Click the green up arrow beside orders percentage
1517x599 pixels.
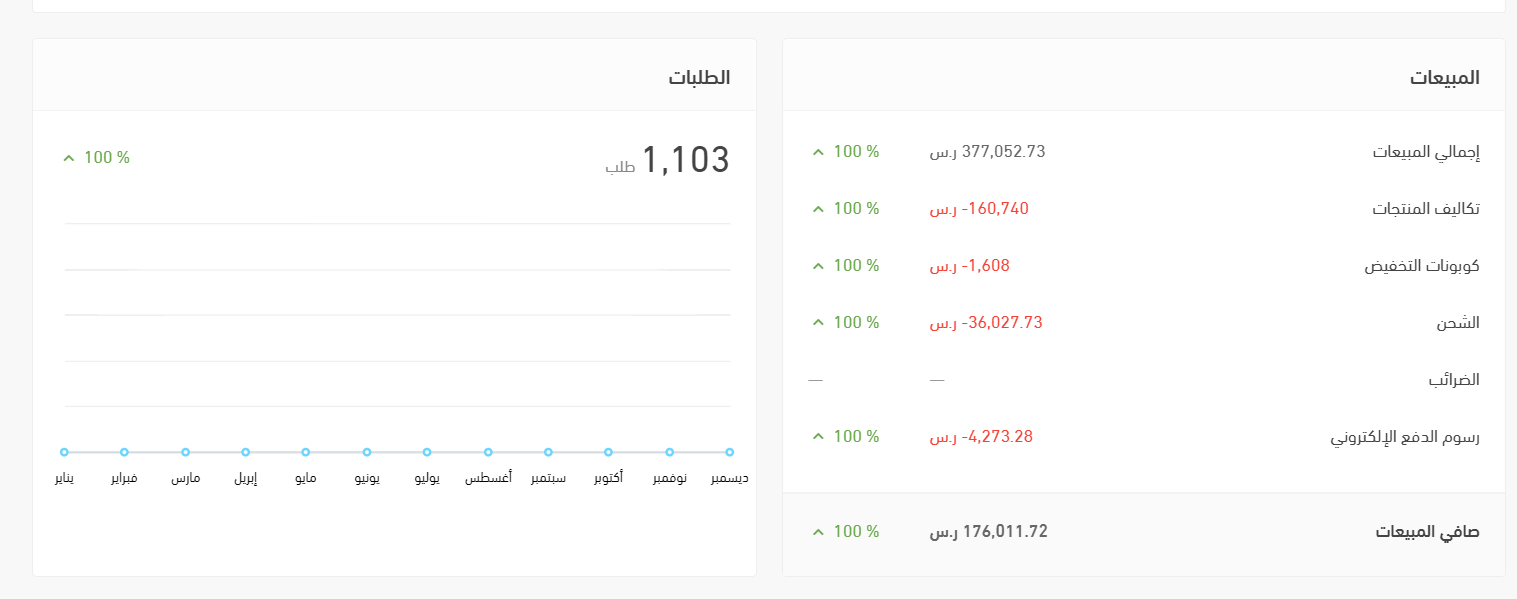(x=69, y=158)
